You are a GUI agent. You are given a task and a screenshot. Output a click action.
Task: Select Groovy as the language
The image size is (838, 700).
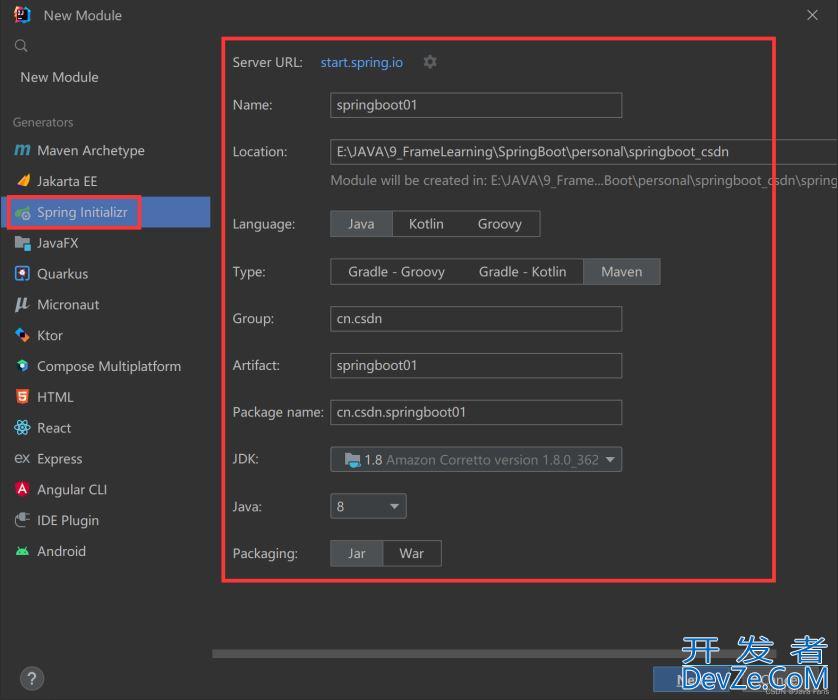pyautogui.click(x=500, y=224)
